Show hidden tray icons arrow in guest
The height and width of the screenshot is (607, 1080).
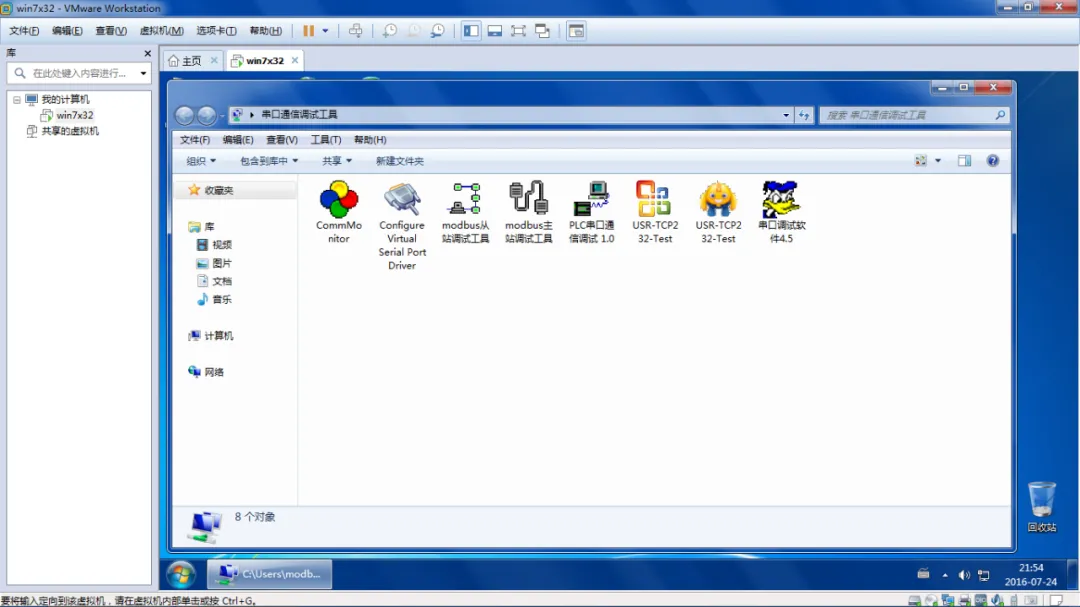point(945,575)
